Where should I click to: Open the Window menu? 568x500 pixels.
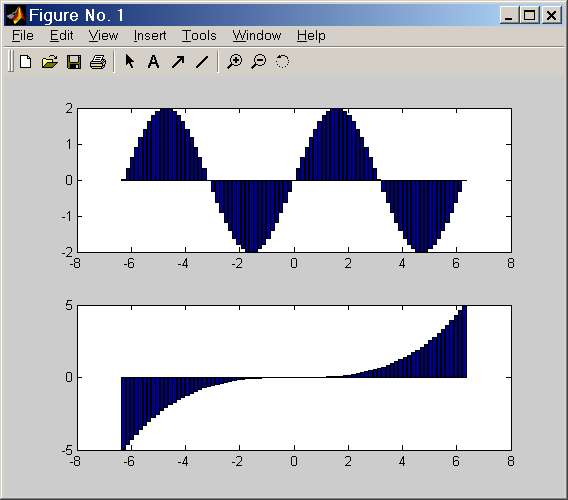pos(257,36)
